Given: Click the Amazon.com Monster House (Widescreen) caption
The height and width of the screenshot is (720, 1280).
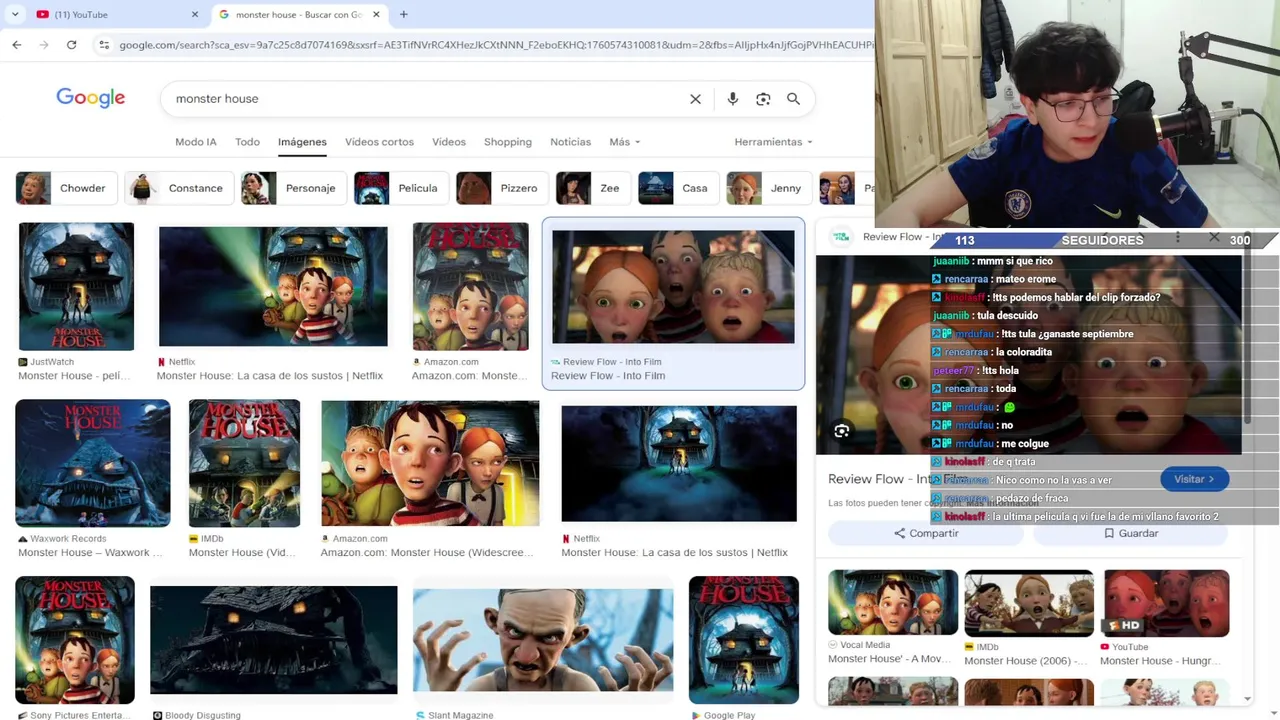Looking at the screenshot, I should coord(427,552).
